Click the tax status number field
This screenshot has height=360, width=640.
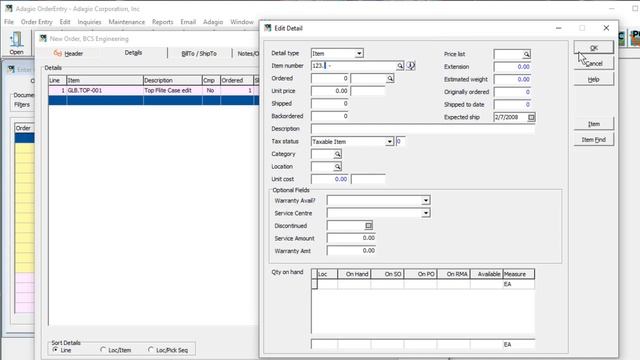400,142
